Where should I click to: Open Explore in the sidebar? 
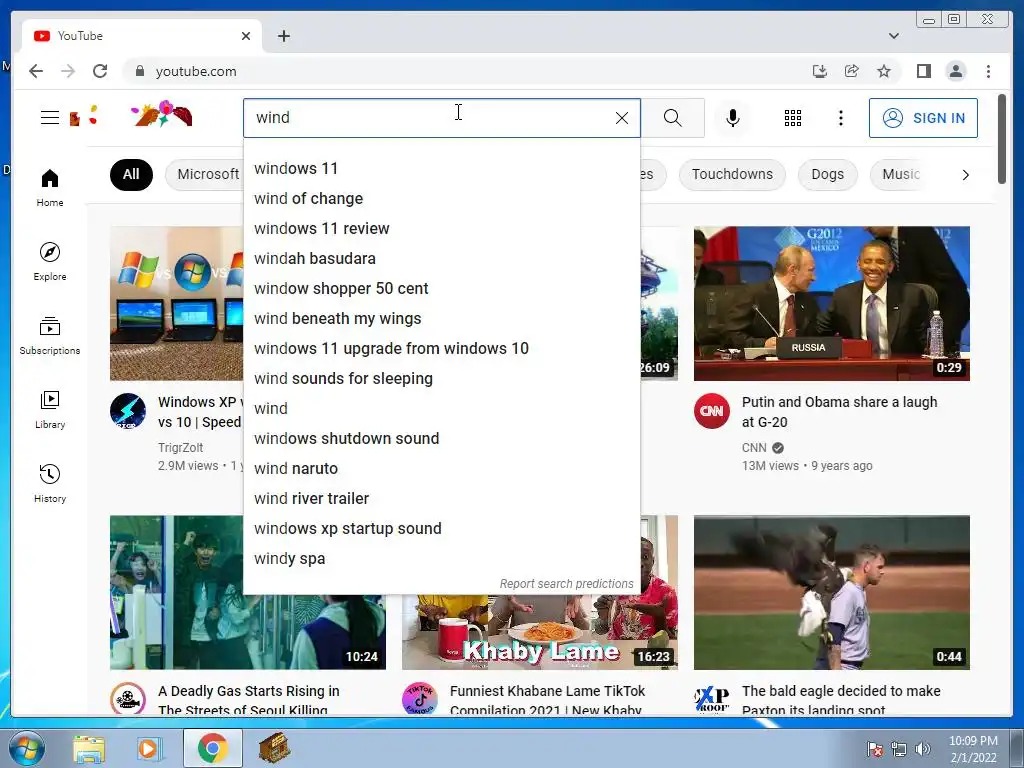(x=50, y=261)
